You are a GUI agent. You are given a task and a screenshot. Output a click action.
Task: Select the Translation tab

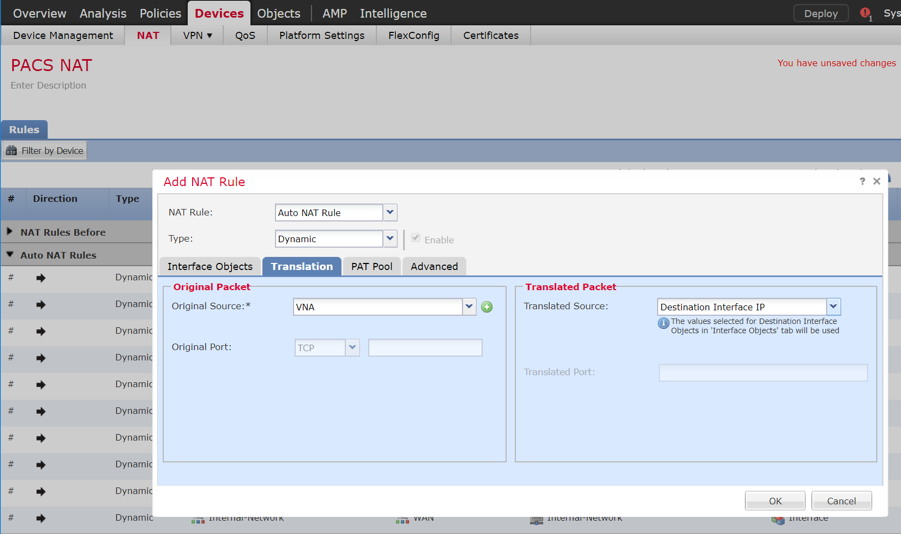click(302, 267)
